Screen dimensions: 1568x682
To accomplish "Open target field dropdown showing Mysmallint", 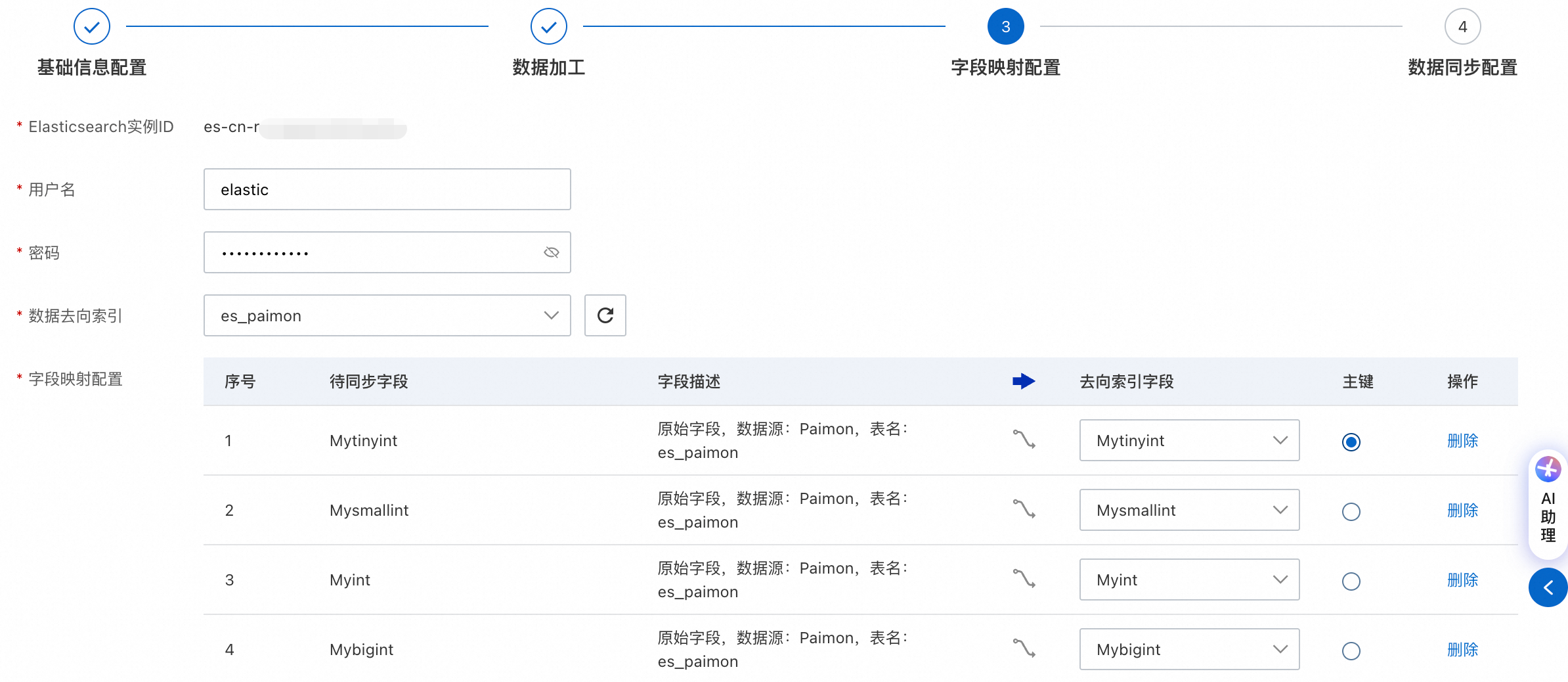I will click(x=1190, y=510).
